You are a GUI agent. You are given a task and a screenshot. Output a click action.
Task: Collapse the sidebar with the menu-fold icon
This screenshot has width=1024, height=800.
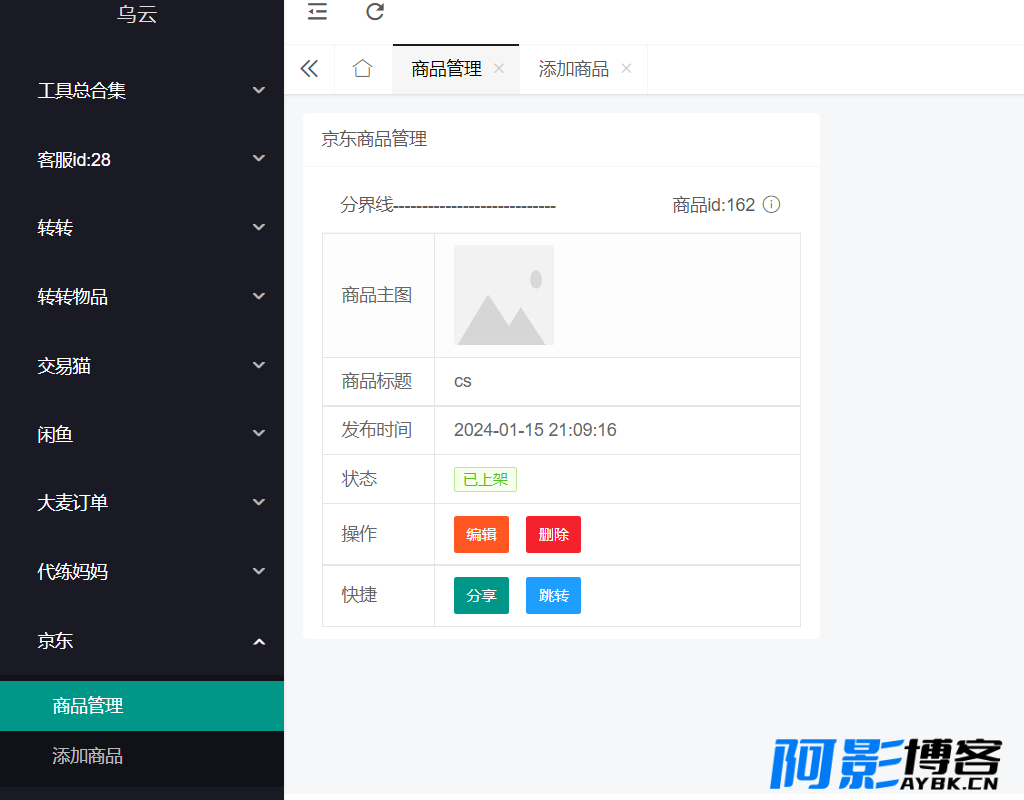[x=317, y=12]
